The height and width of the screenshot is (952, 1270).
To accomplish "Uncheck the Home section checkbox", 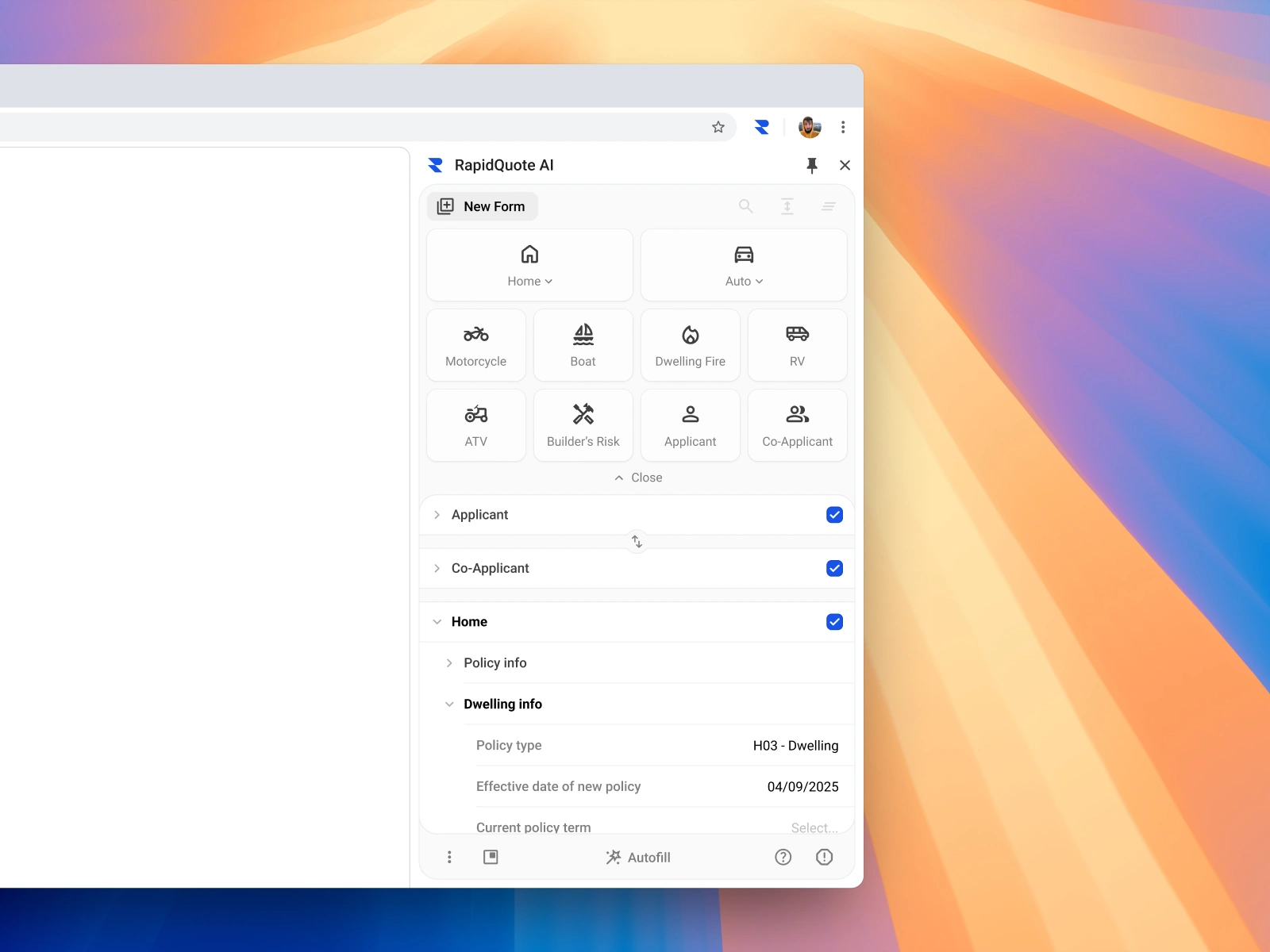I will click(x=834, y=622).
